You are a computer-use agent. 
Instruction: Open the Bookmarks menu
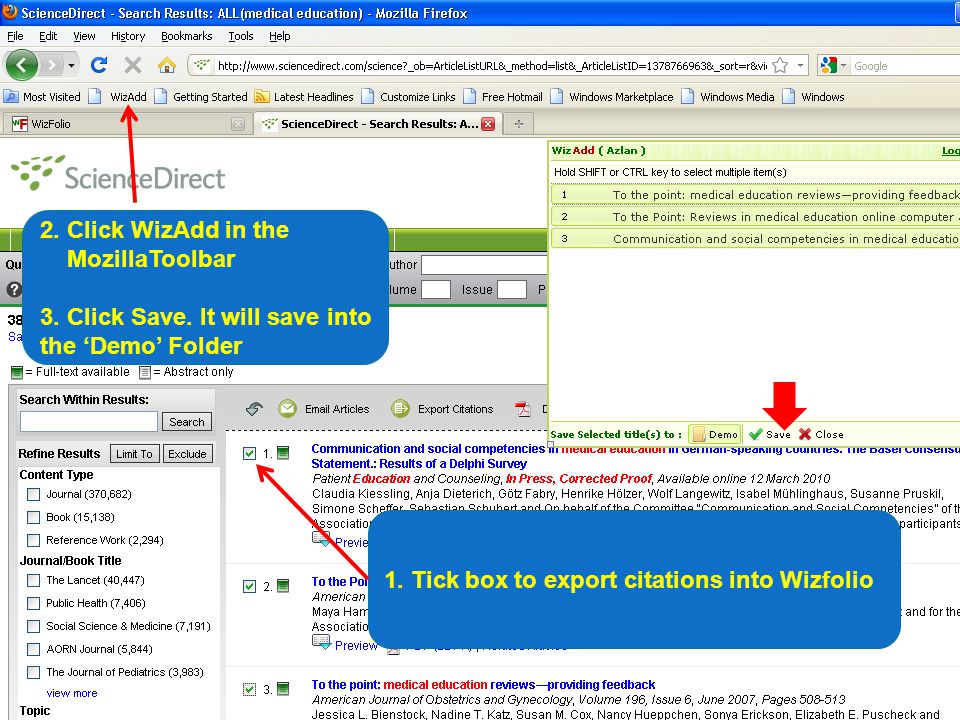(186, 36)
